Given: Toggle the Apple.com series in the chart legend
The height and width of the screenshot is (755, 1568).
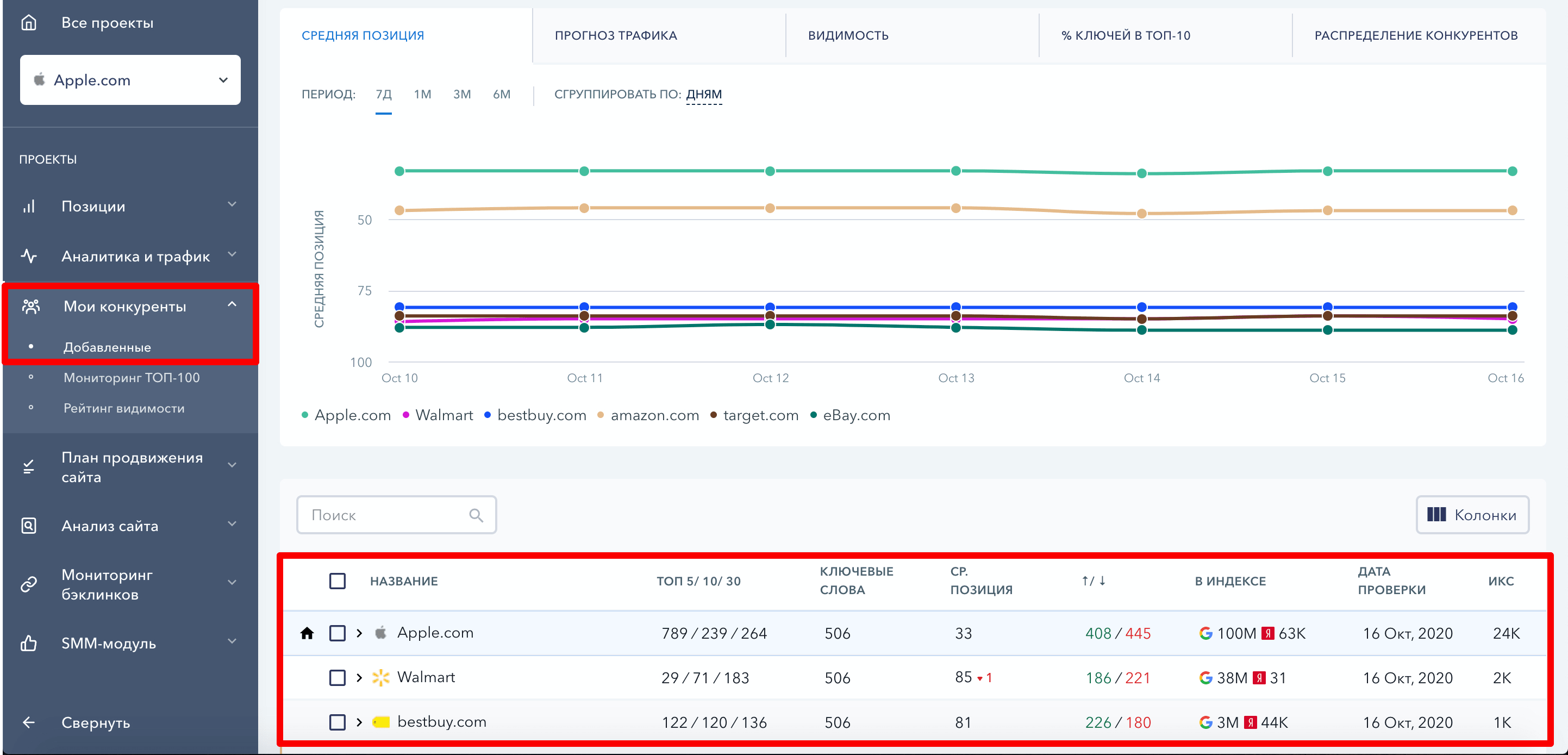Looking at the screenshot, I should coord(346,415).
